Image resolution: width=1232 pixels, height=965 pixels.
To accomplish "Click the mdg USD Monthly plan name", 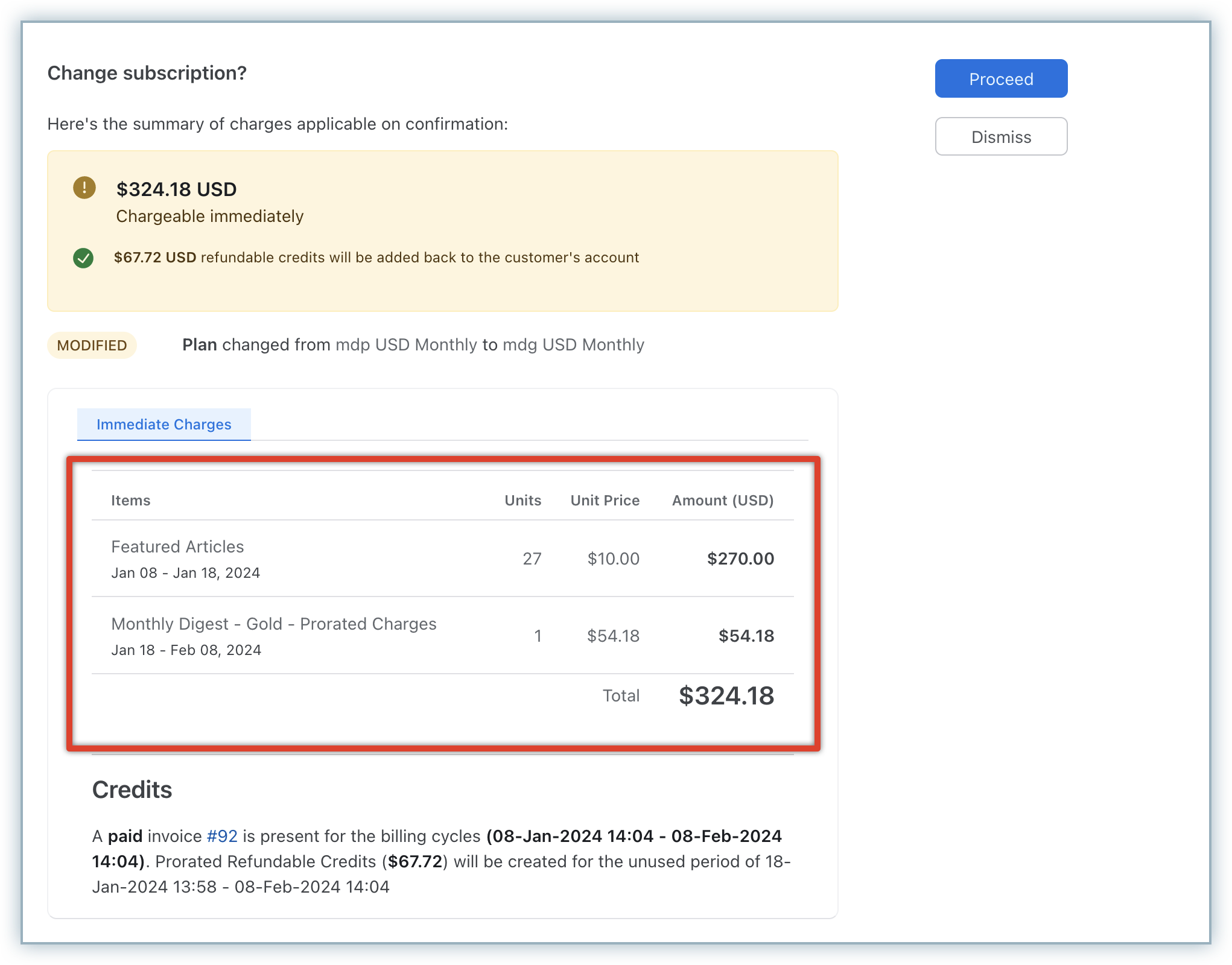I will [574, 345].
